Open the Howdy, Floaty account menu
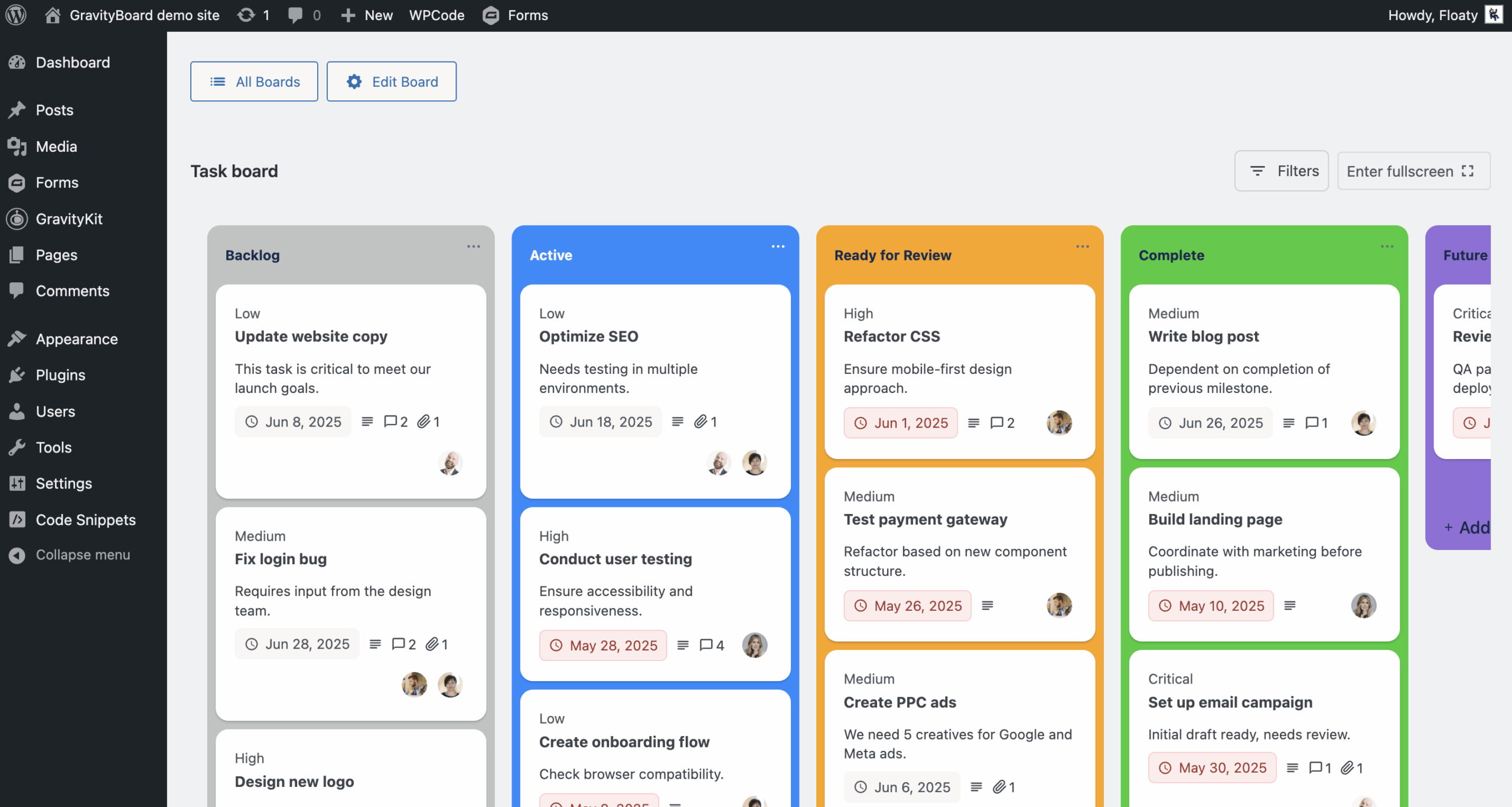1512x807 pixels. 1445,15
